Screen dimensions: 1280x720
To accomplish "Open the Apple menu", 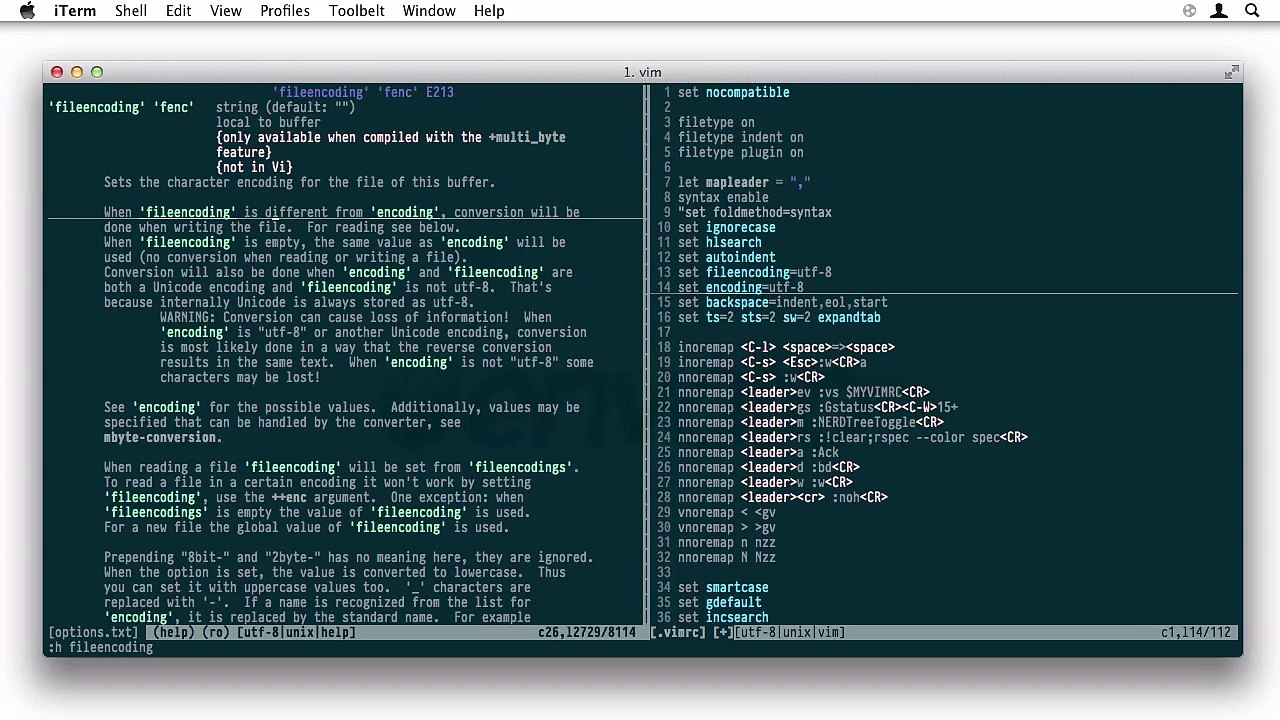I will 27,11.
